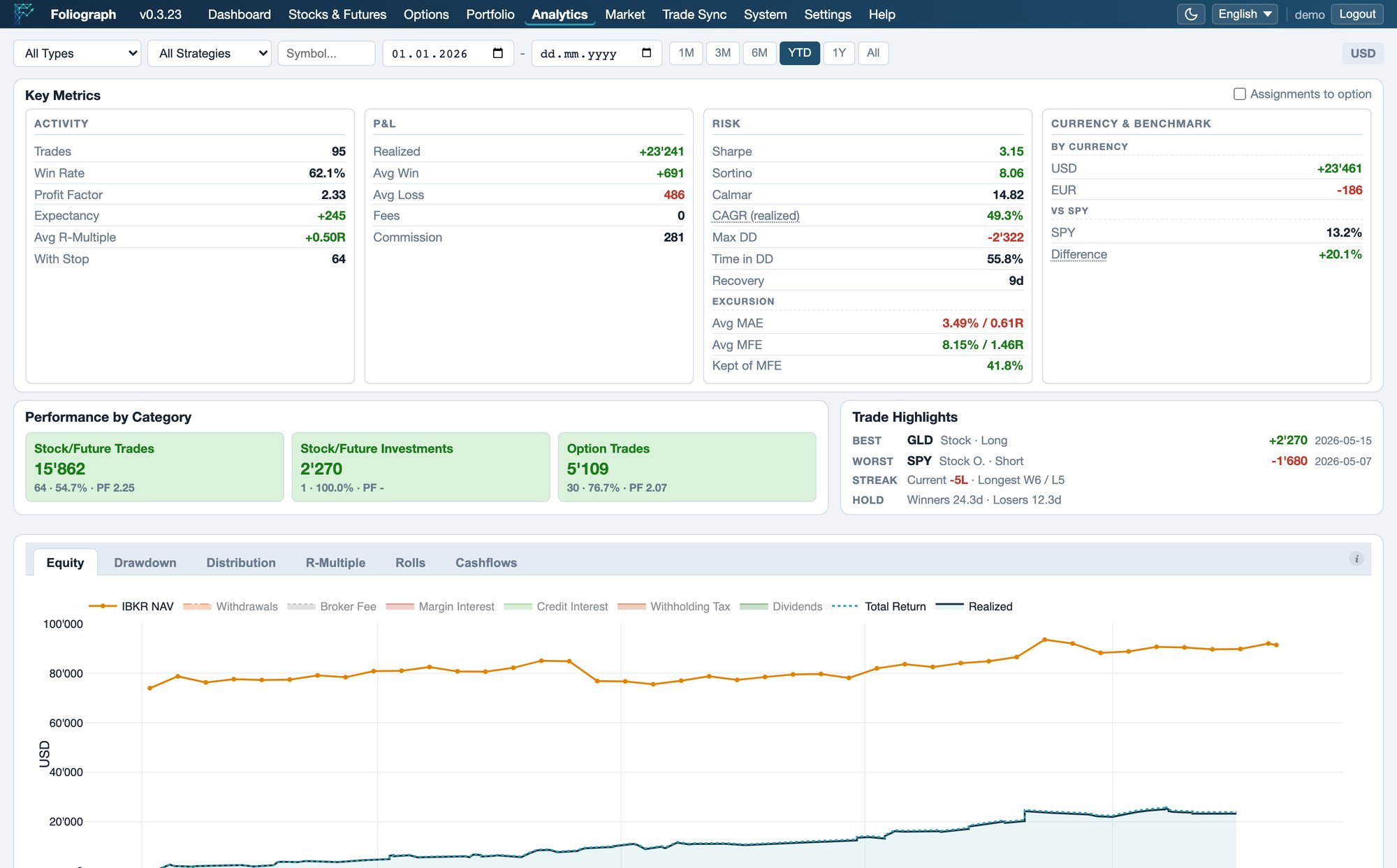The height and width of the screenshot is (868, 1397).
Task: Click the USD currency button
Action: pyautogui.click(x=1362, y=53)
